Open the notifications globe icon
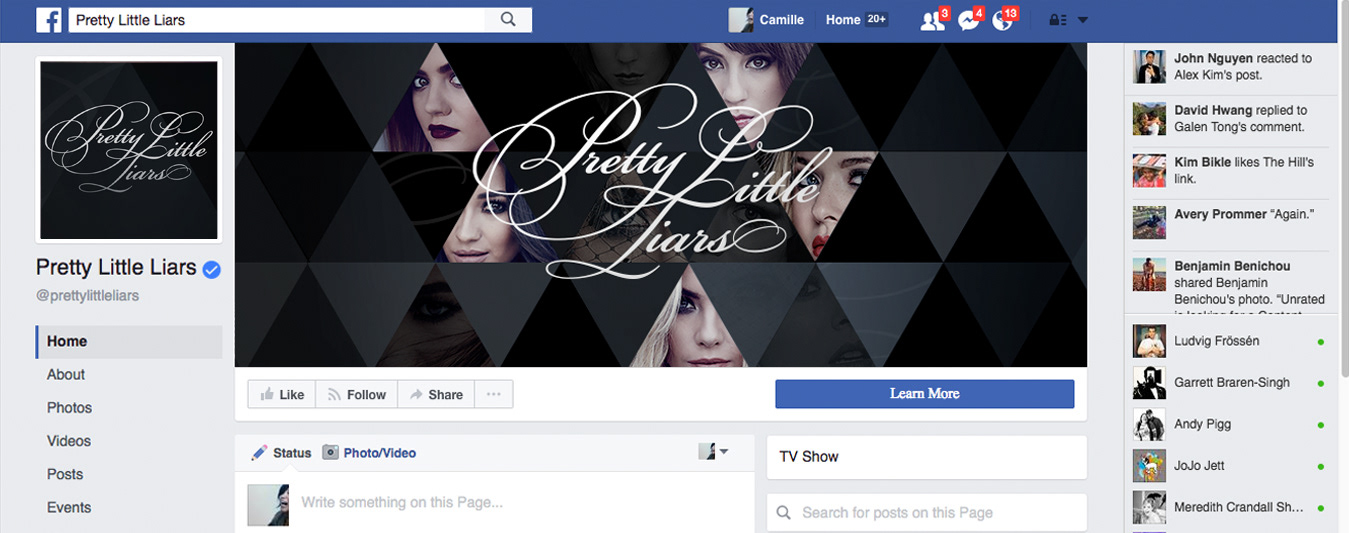 1003,20
